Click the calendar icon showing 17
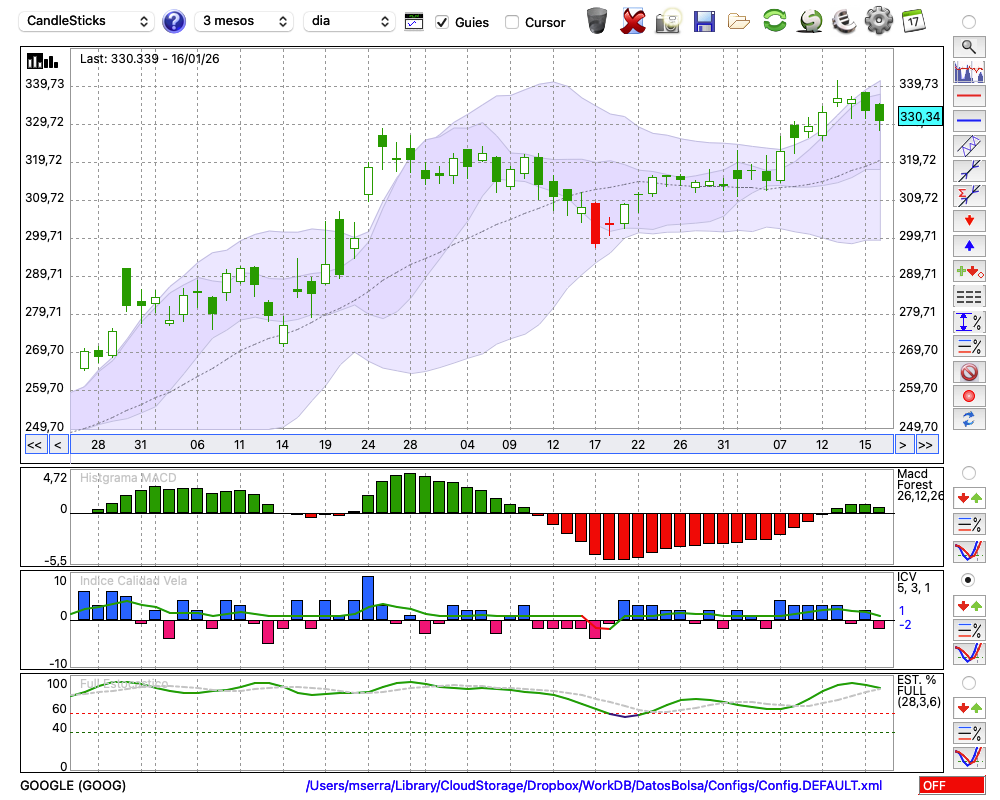Image resolution: width=1000 pixels, height=800 pixels. click(912, 20)
